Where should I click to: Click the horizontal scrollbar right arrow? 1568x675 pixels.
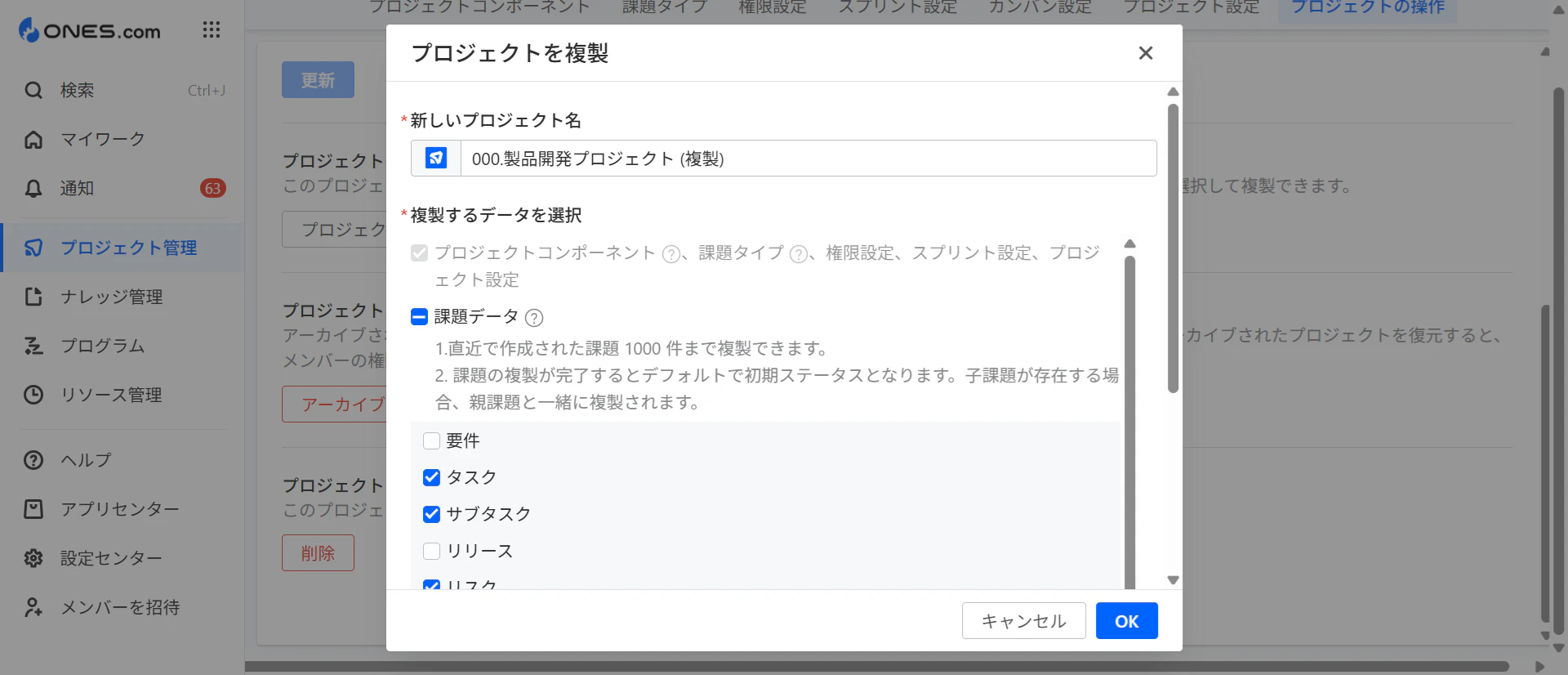[1539, 667]
